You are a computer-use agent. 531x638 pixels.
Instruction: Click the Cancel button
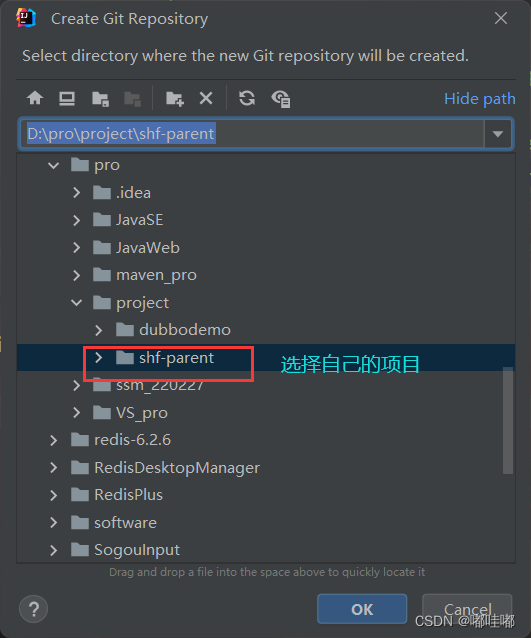point(467,609)
